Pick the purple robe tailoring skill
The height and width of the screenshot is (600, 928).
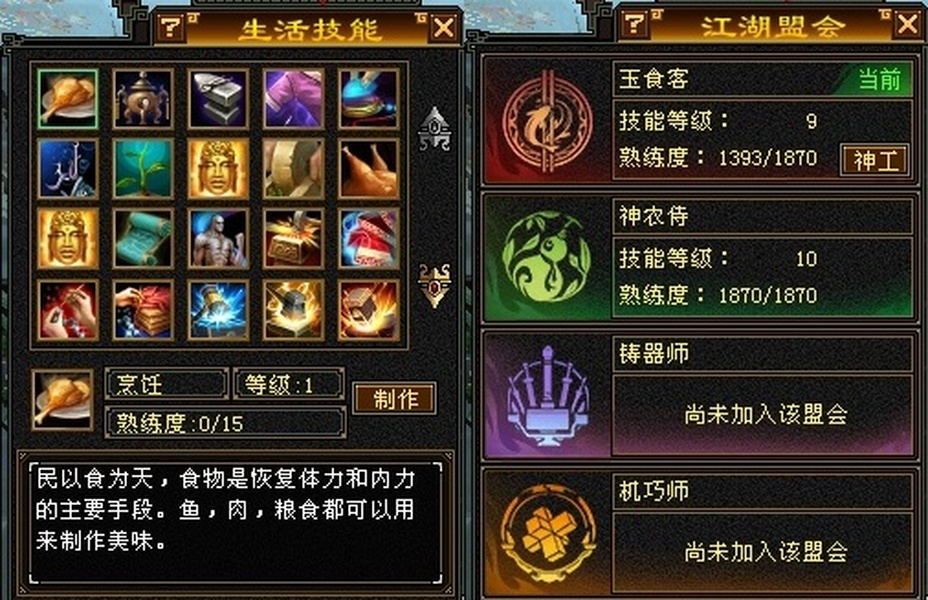294,99
